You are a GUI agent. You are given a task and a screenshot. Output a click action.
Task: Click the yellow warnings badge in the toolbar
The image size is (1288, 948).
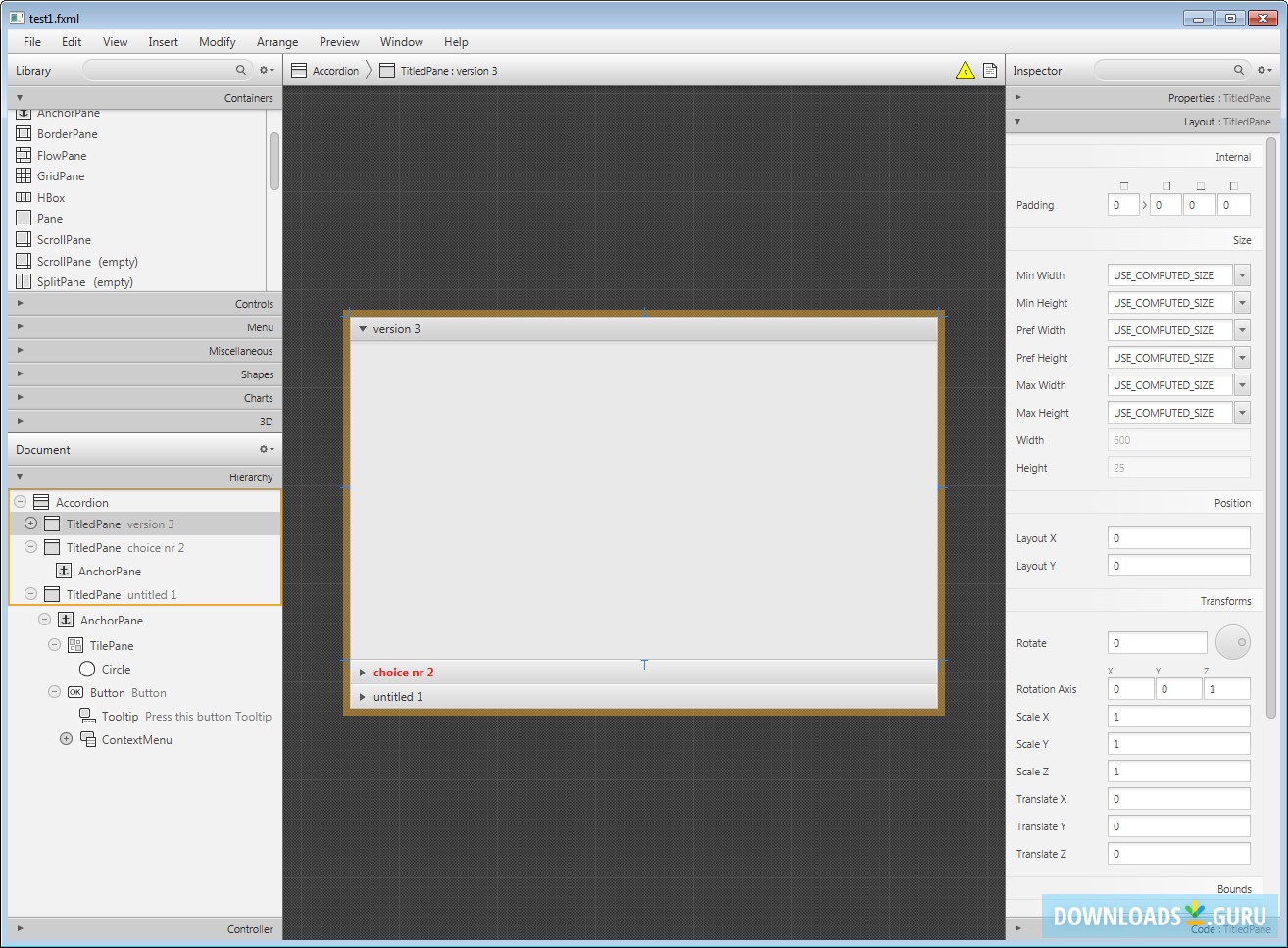click(x=965, y=70)
